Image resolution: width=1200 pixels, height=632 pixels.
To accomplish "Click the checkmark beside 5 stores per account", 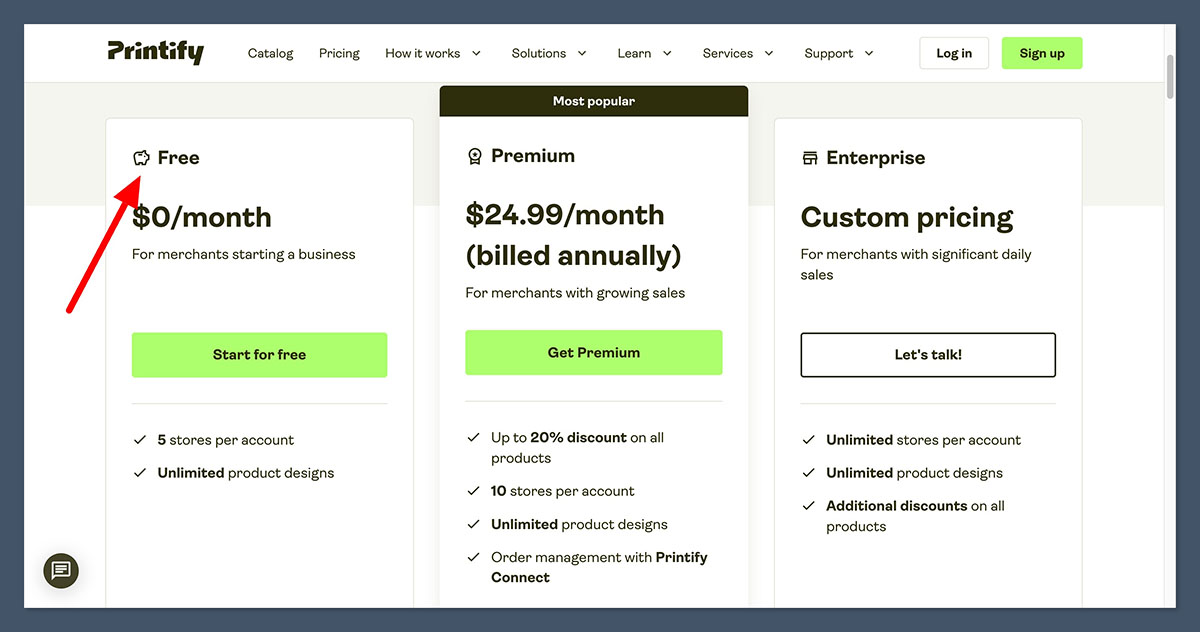I will coord(140,439).
